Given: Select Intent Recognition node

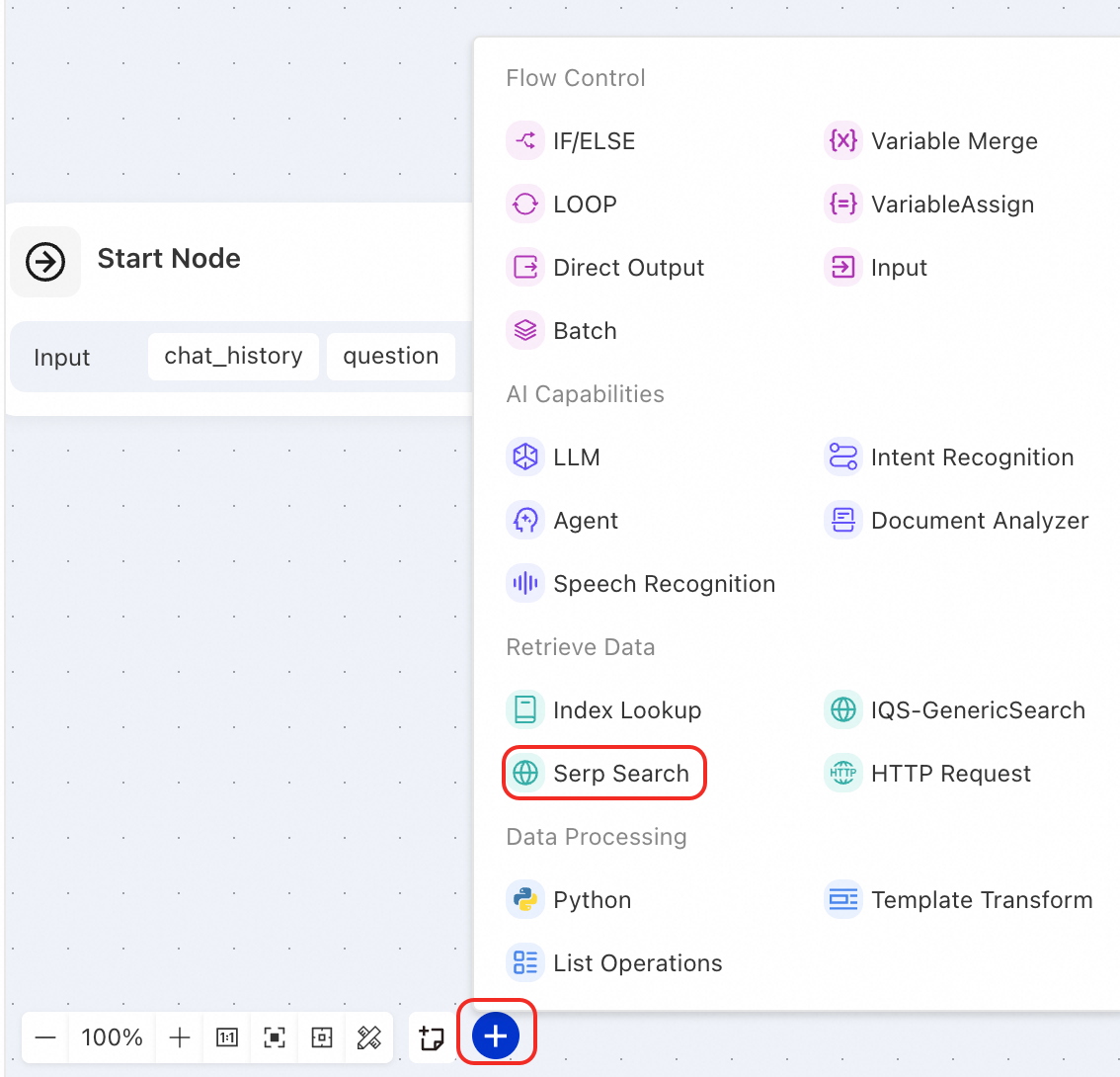Looking at the screenshot, I should pyautogui.click(x=949, y=457).
